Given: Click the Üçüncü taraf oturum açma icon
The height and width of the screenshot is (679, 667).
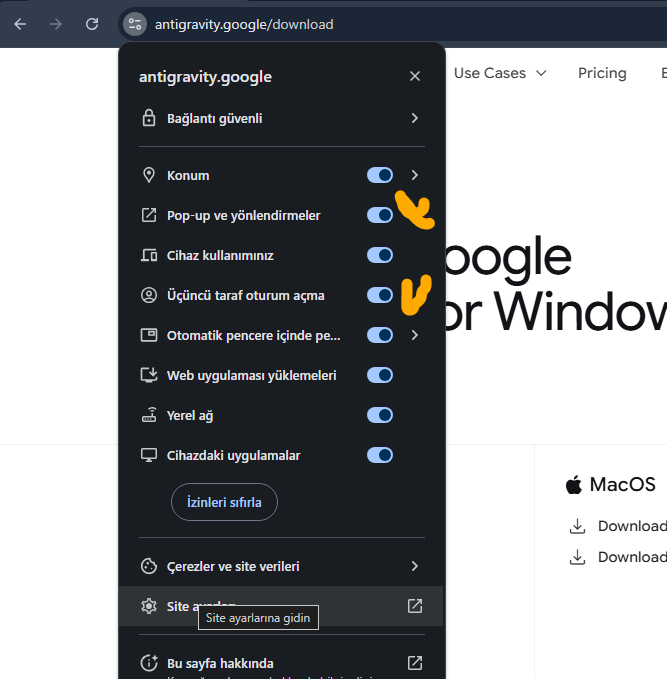Looking at the screenshot, I should click(x=149, y=295).
